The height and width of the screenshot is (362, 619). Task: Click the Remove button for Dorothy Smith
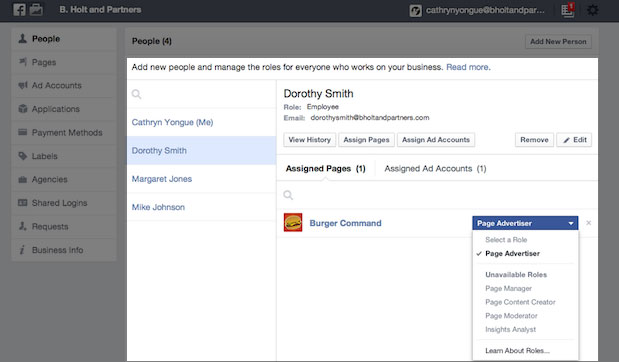pyautogui.click(x=534, y=140)
